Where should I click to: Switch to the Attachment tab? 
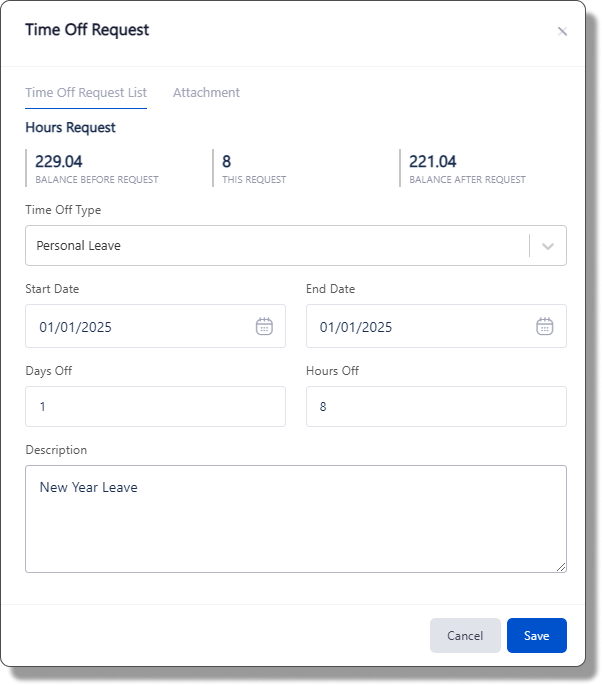click(x=206, y=93)
